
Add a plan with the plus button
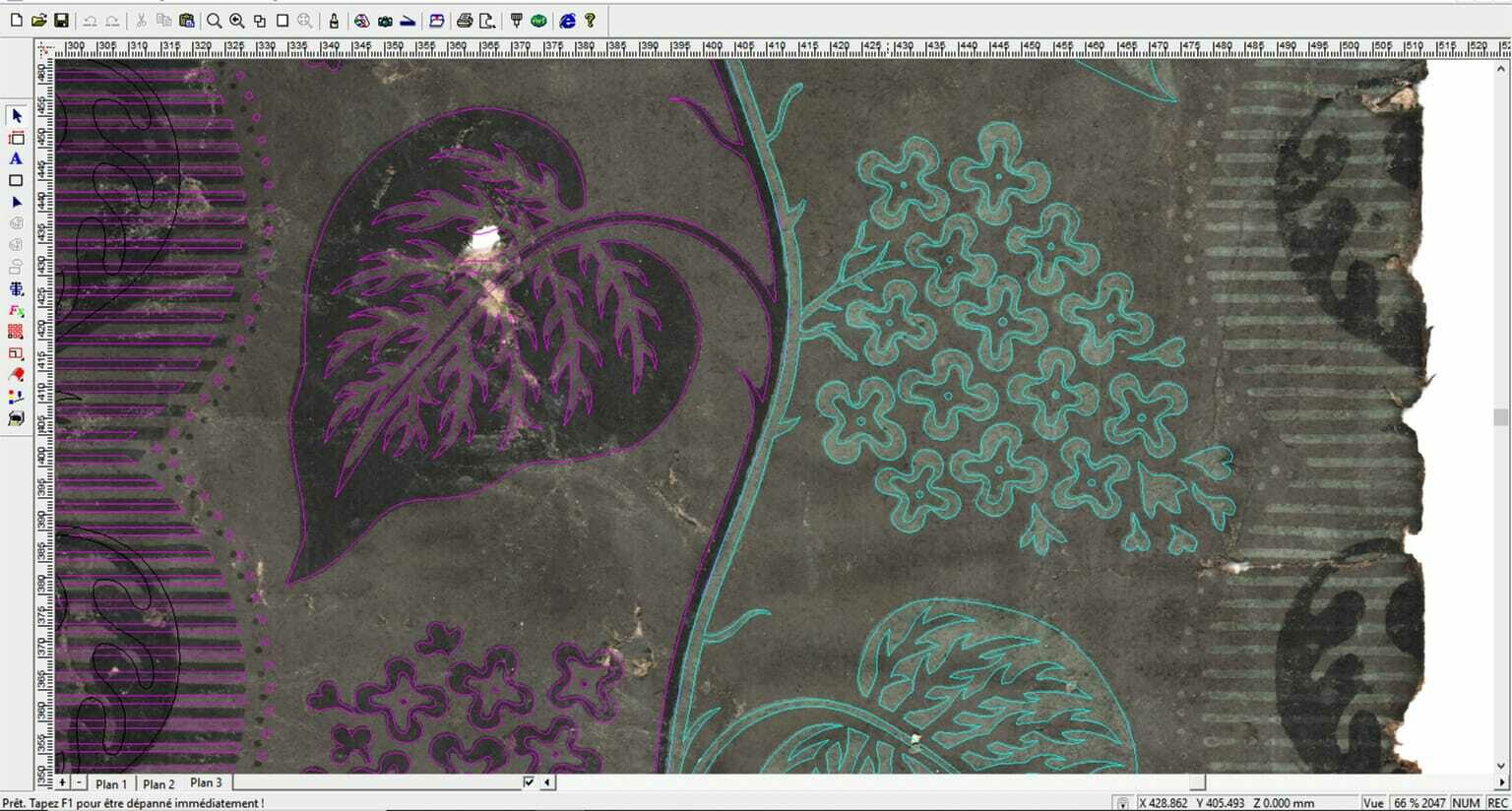62,782
